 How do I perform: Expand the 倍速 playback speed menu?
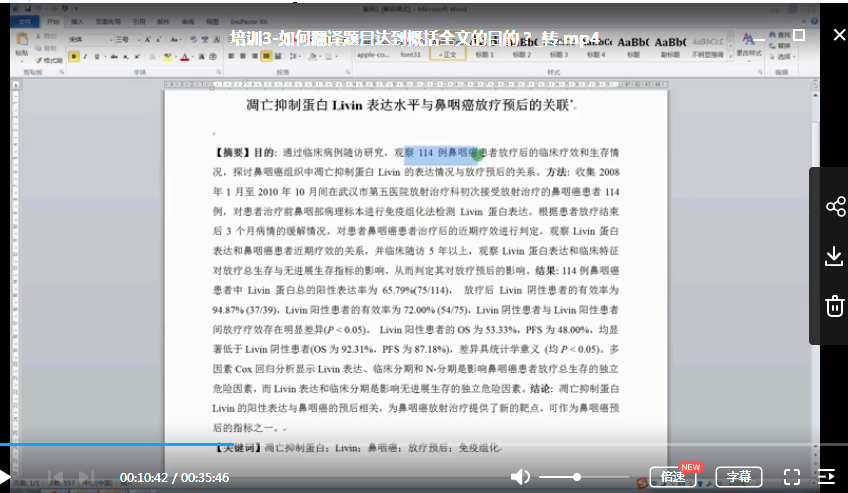click(673, 477)
